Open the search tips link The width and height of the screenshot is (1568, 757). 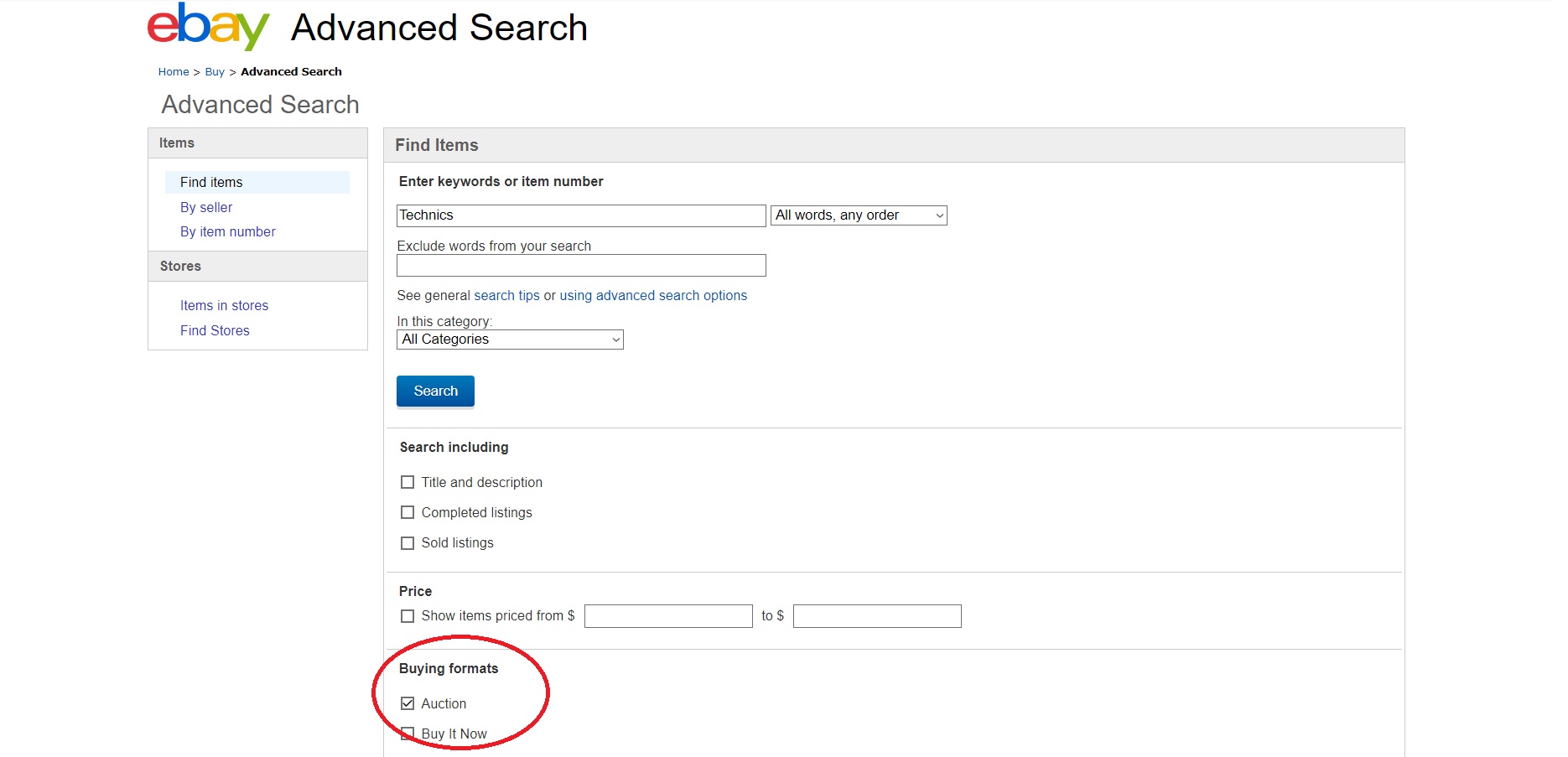[x=506, y=295]
